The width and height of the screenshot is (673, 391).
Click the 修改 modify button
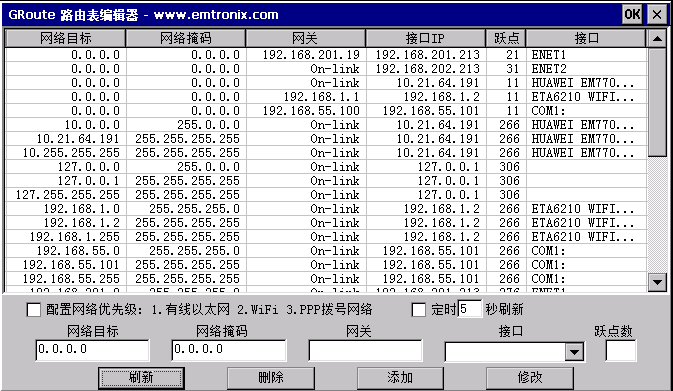coord(530,378)
